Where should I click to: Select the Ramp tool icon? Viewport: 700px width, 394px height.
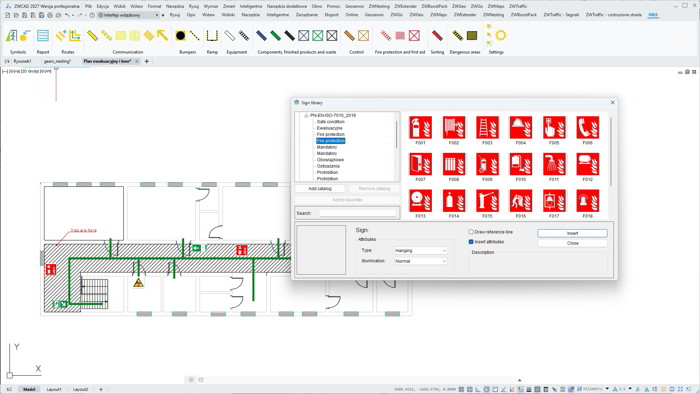(212, 35)
